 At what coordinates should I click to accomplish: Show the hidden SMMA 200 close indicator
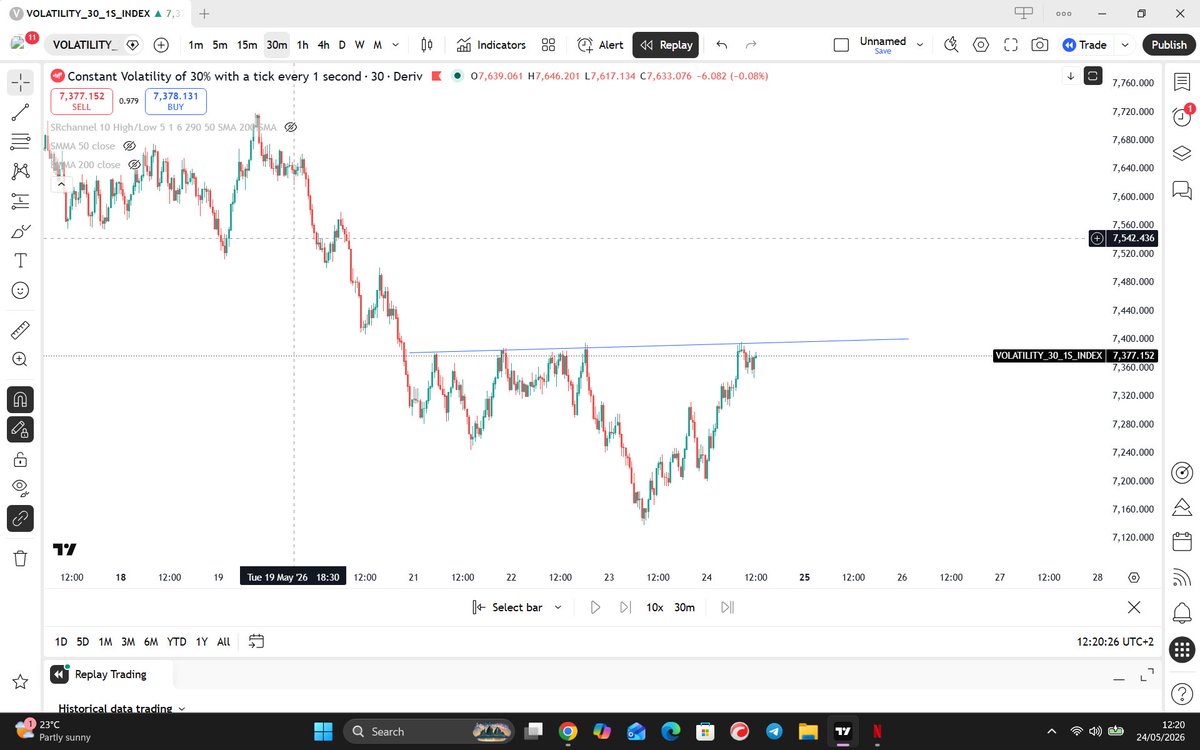click(135, 165)
